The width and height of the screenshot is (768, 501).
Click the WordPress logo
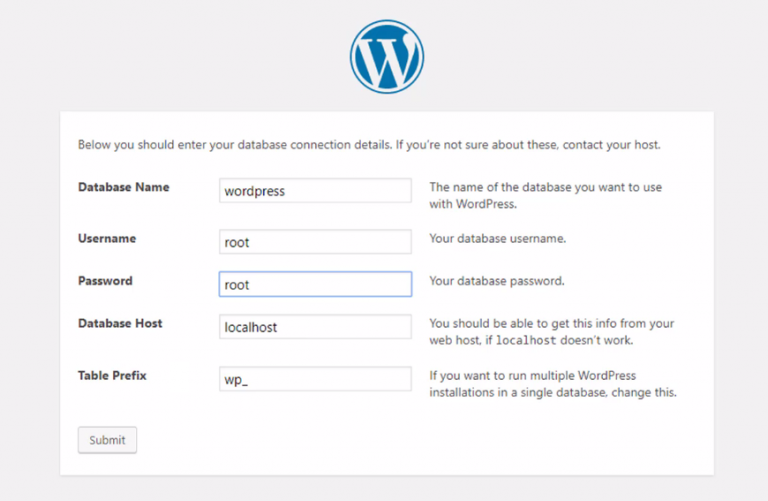[x=387, y=57]
